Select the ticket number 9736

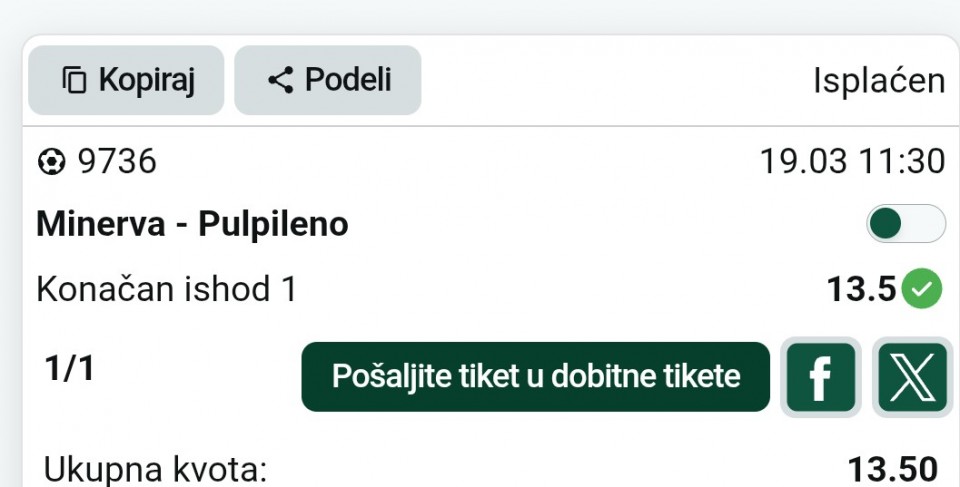pos(117,161)
